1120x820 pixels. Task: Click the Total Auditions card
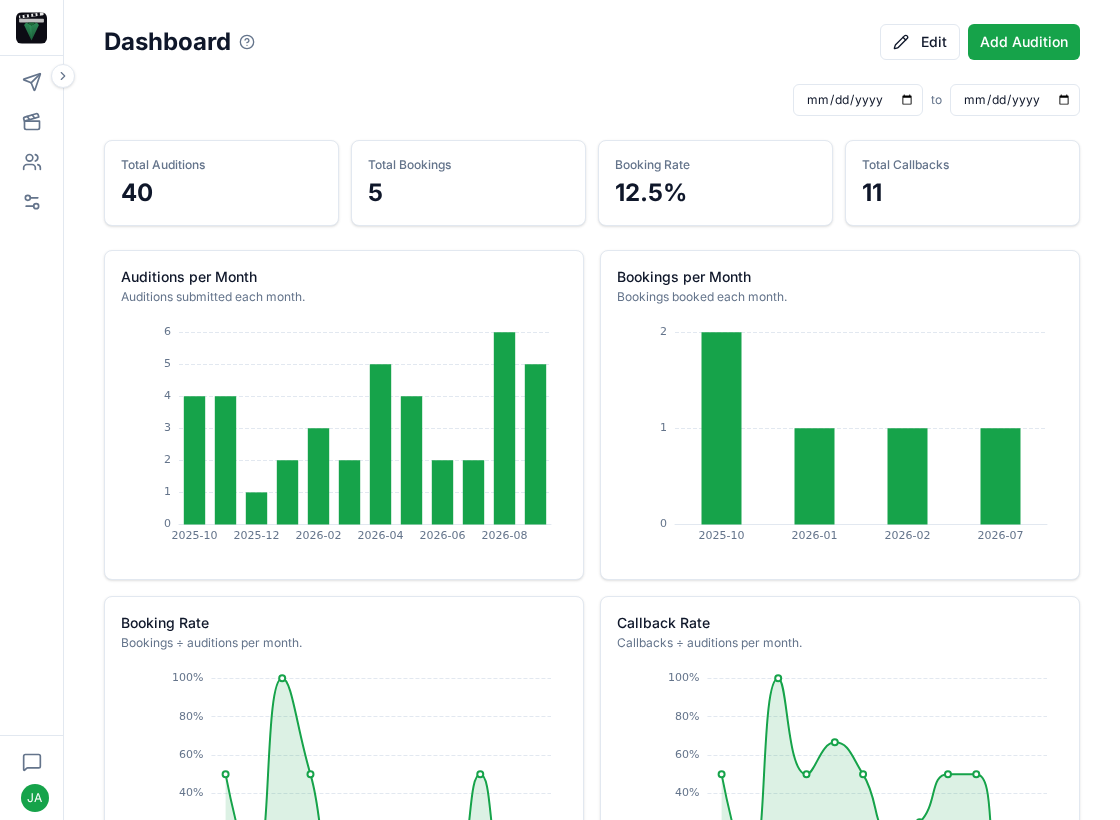coord(221,183)
